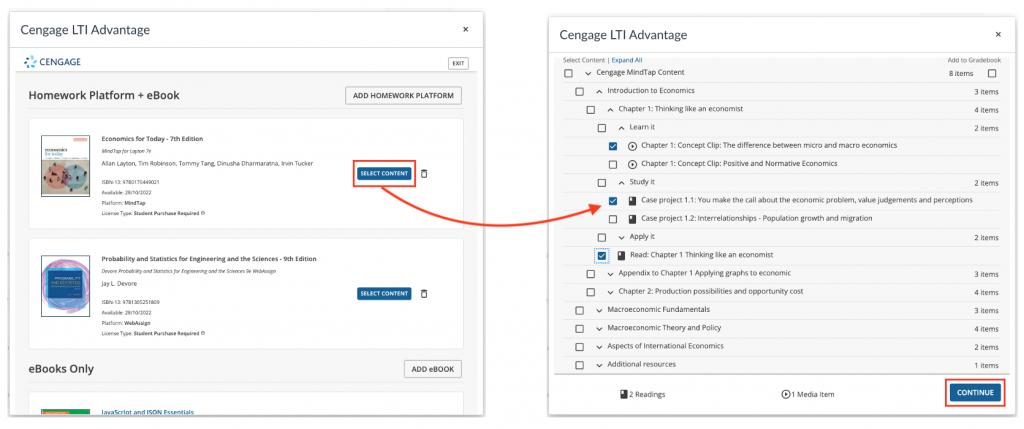Click media play icon for micro and macro Concept Clip
Viewport: 1024px width, 429px height.
point(632,146)
